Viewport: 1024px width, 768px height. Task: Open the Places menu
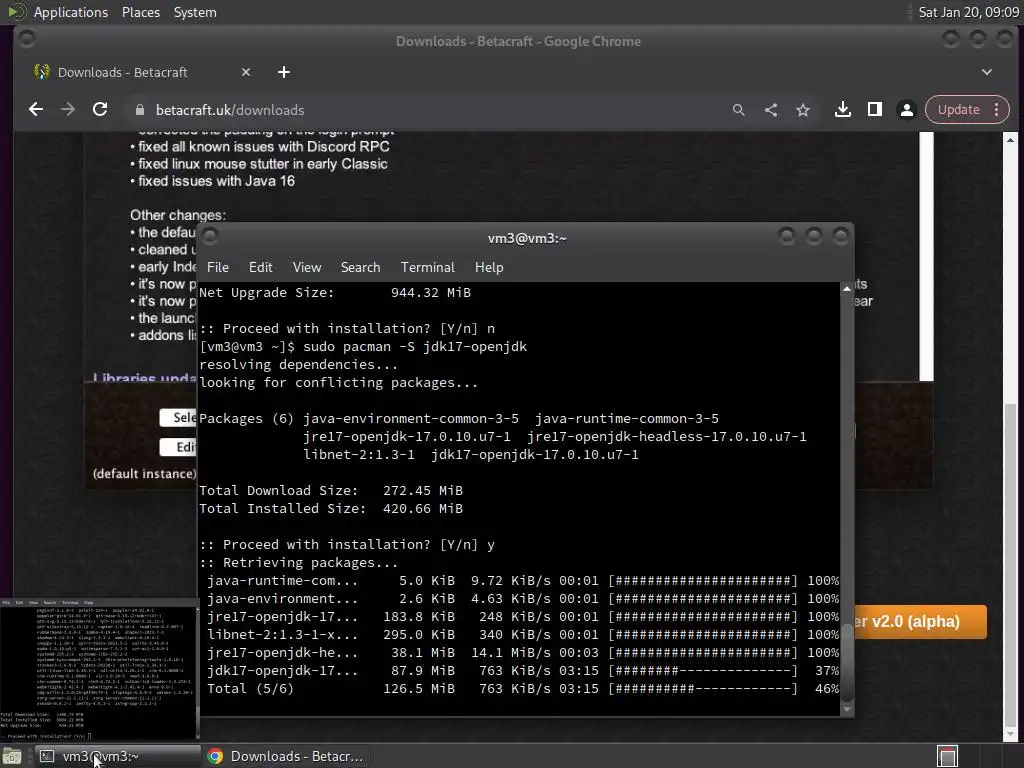[x=140, y=12]
